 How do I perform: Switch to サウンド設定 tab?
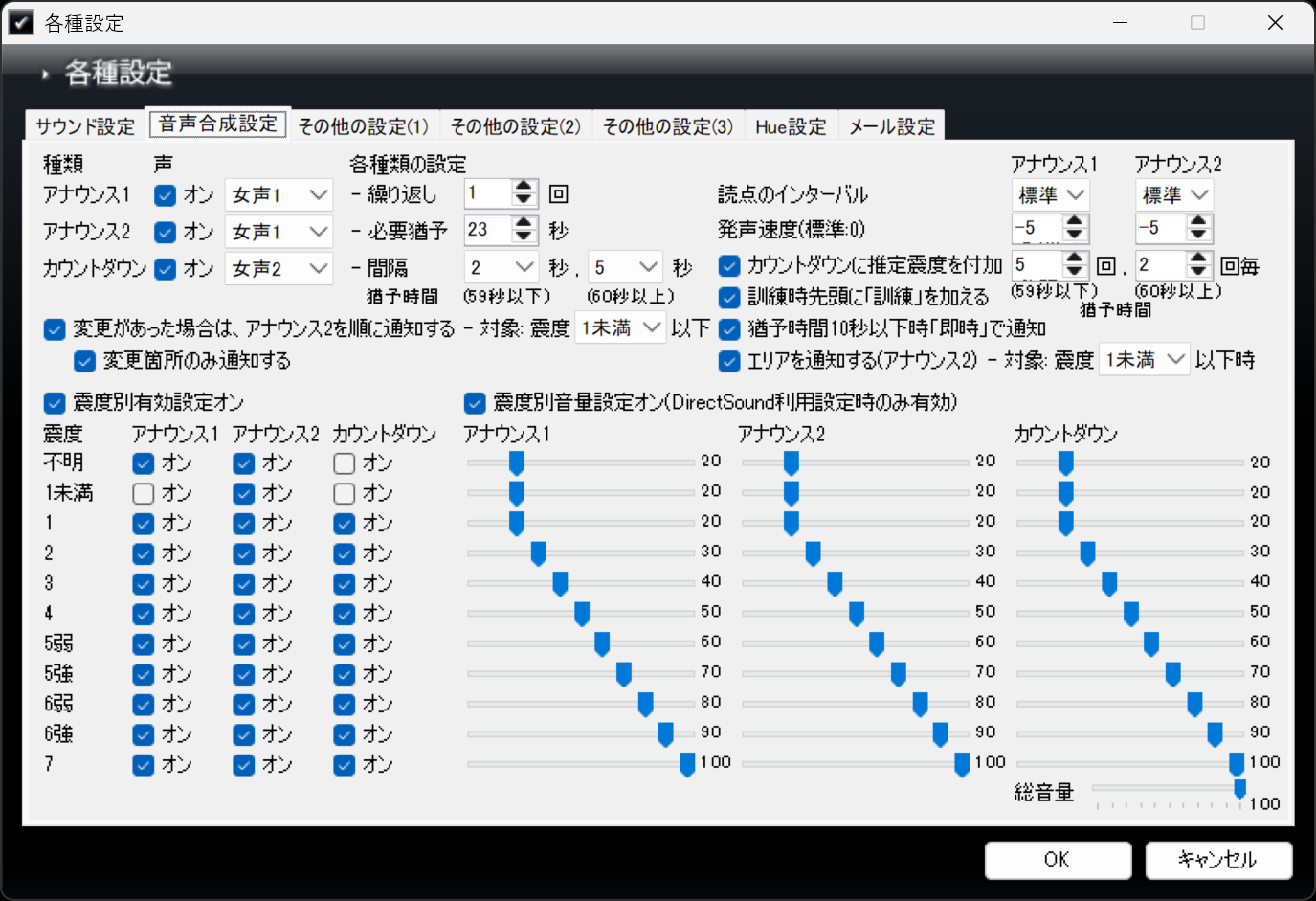[x=85, y=126]
